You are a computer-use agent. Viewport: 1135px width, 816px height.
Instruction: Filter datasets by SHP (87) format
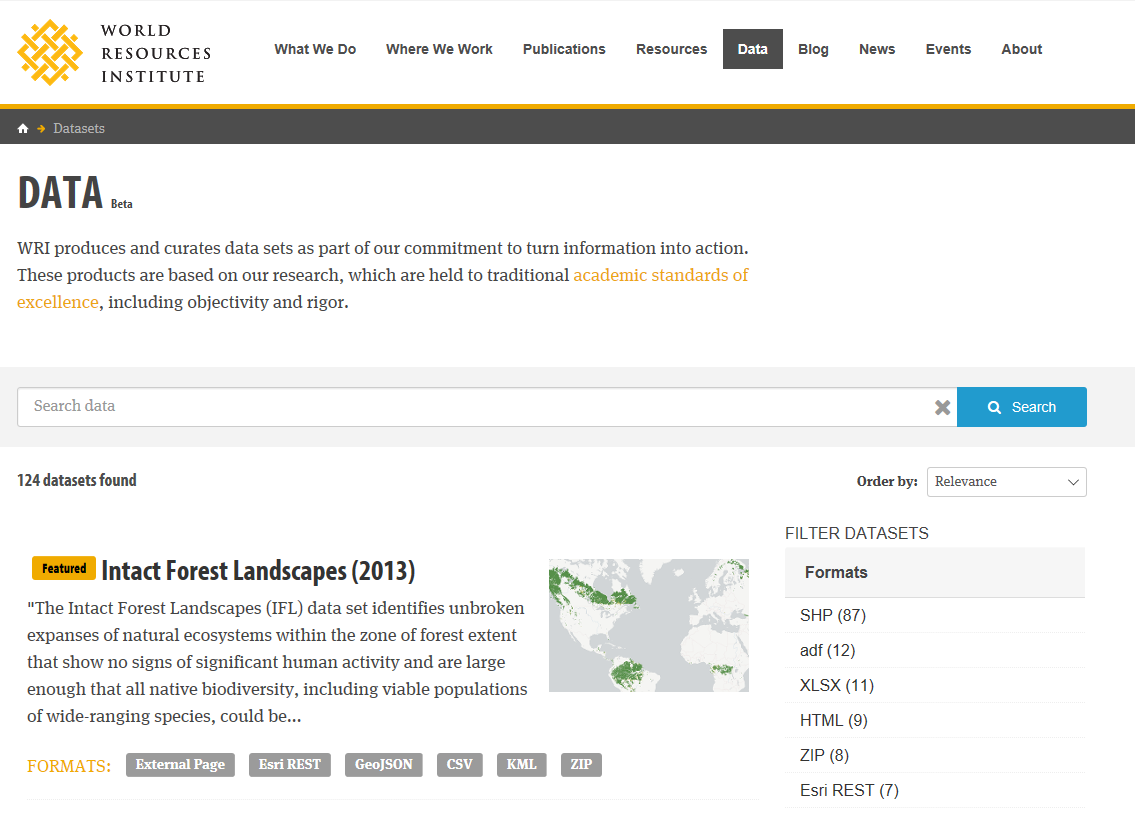click(x=833, y=616)
